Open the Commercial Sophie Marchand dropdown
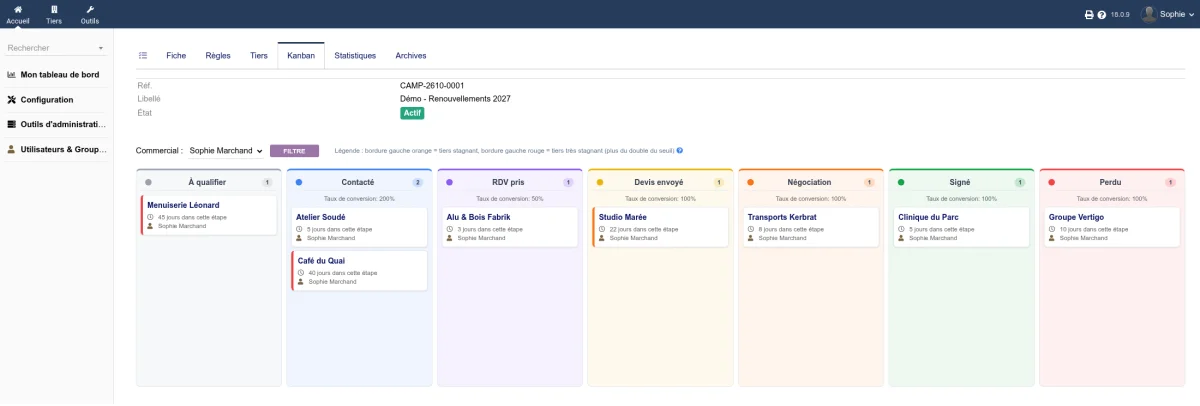 point(225,151)
